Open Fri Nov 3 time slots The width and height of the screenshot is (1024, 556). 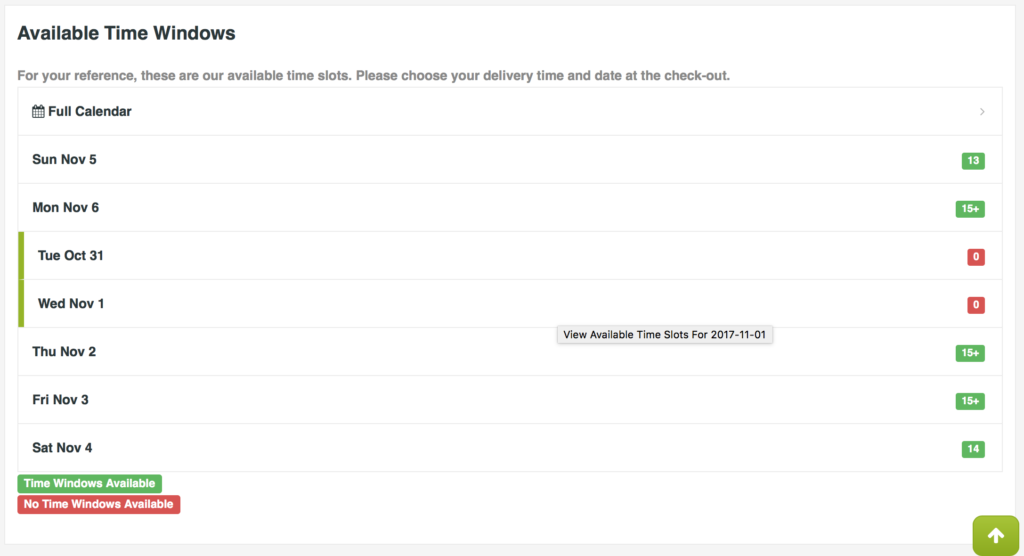click(61, 400)
